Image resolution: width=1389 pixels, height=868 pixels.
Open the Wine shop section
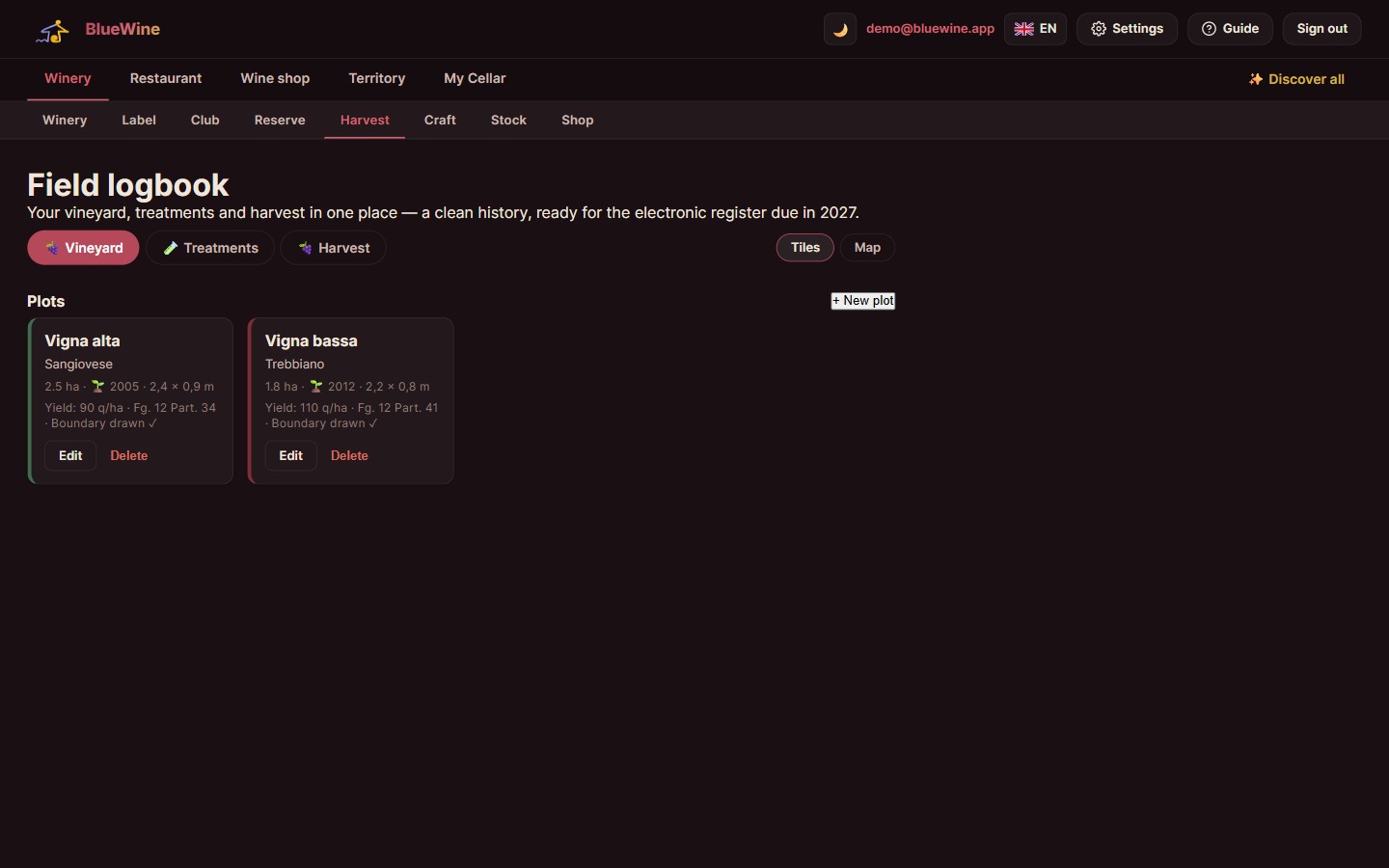[275, 78]
